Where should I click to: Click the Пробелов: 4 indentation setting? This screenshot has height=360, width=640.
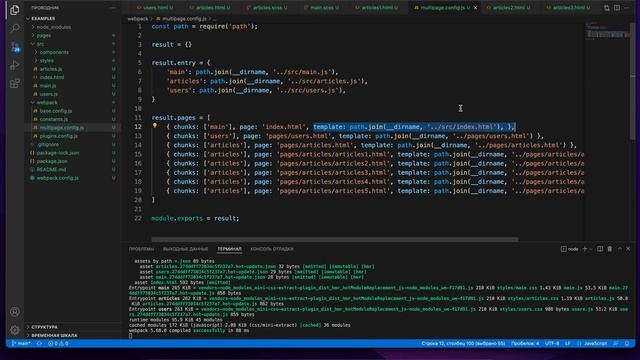pyautogui.click(x=525, y=344)
